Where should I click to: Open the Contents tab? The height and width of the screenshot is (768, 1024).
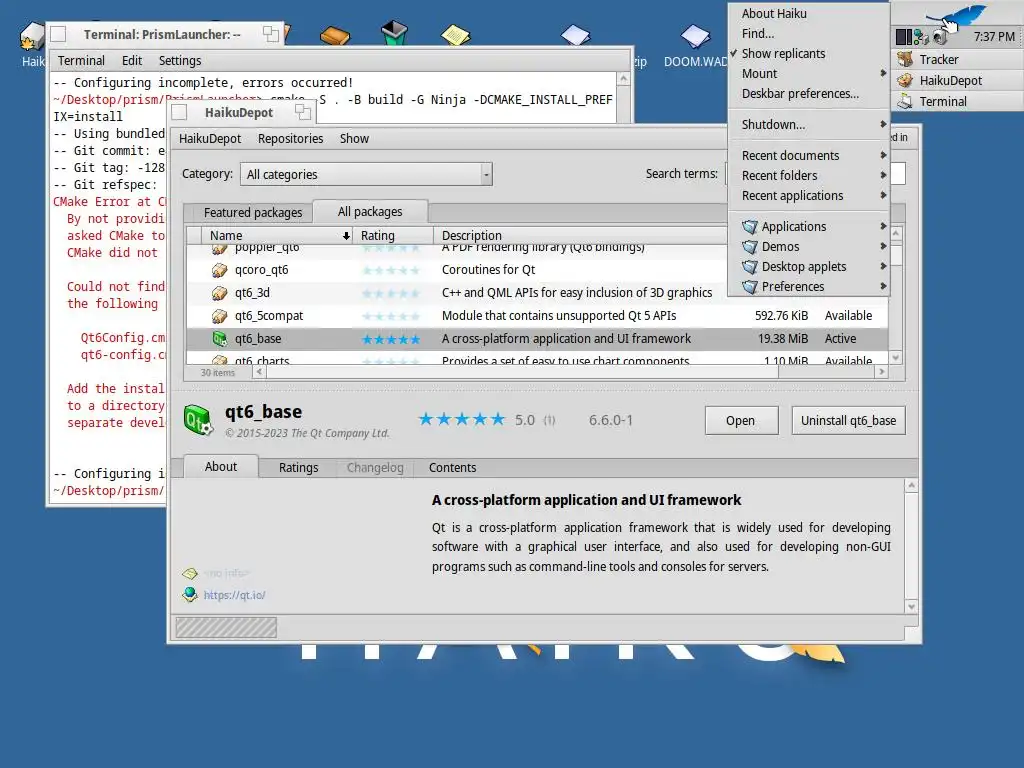[453, 468]
